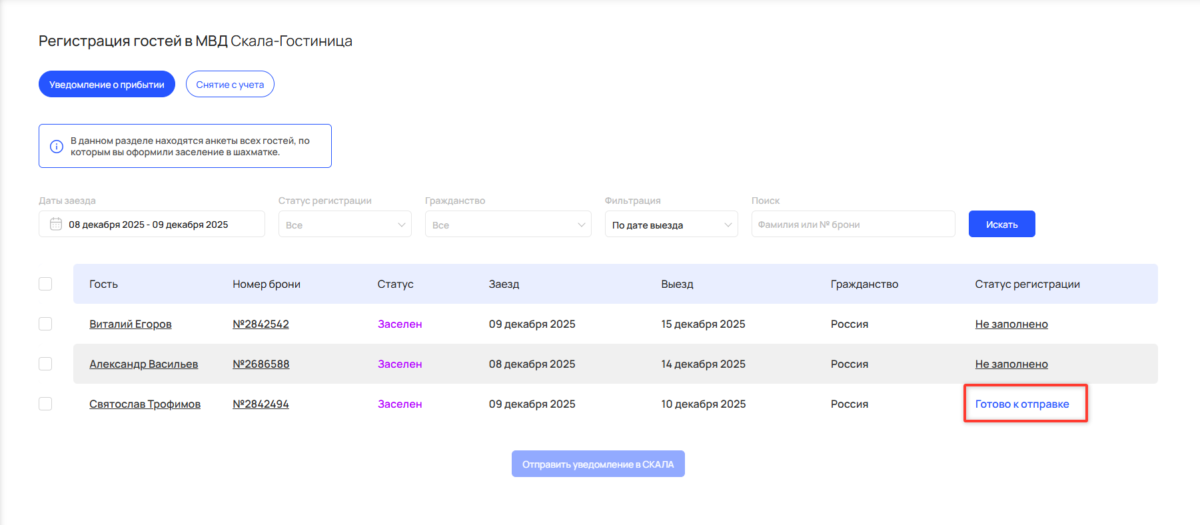Check the box for Александр Васильев
This screenshot has height=525, width=1200.
click(45, 364)
